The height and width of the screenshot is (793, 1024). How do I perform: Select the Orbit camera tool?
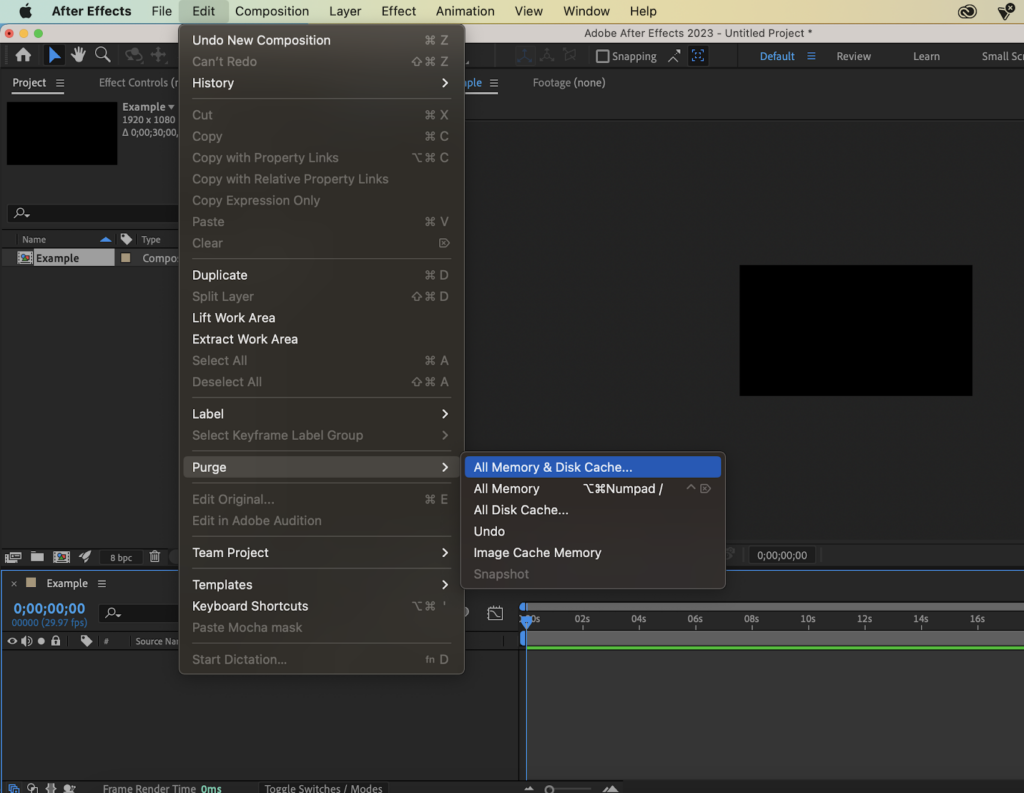[133, 56]
